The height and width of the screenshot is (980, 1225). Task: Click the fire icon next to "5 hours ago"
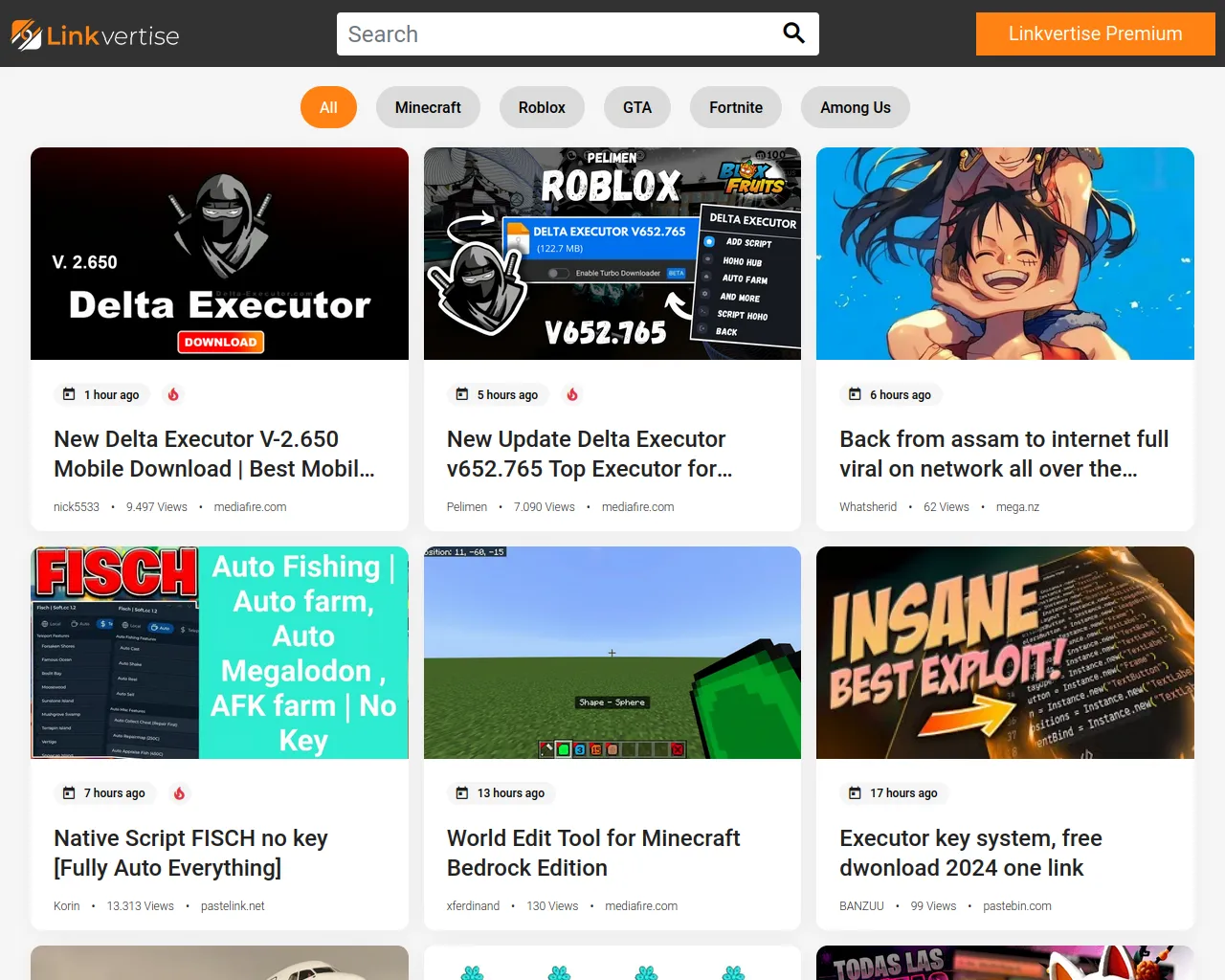click(572, 394)
